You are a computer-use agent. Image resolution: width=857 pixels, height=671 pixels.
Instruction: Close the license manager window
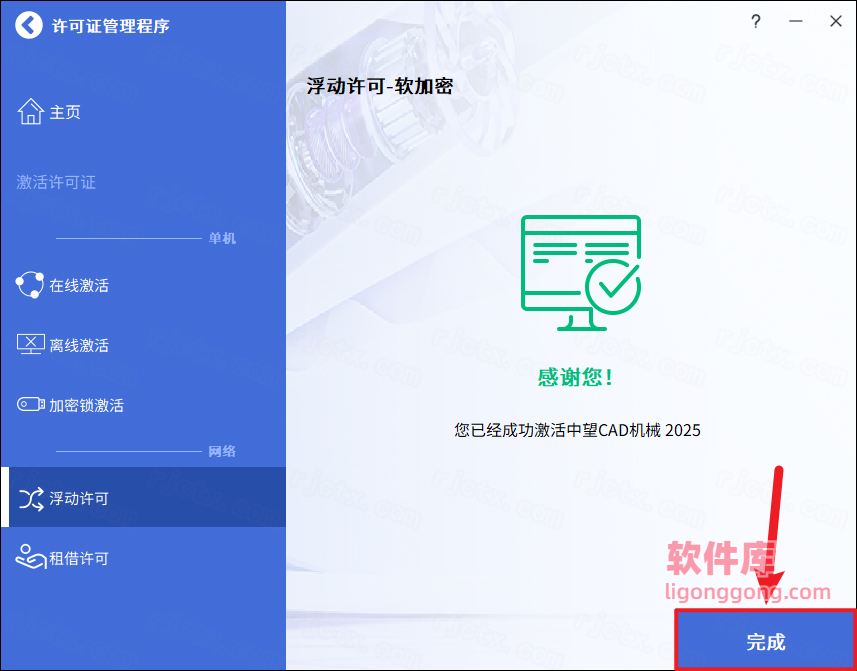[836, 21]
